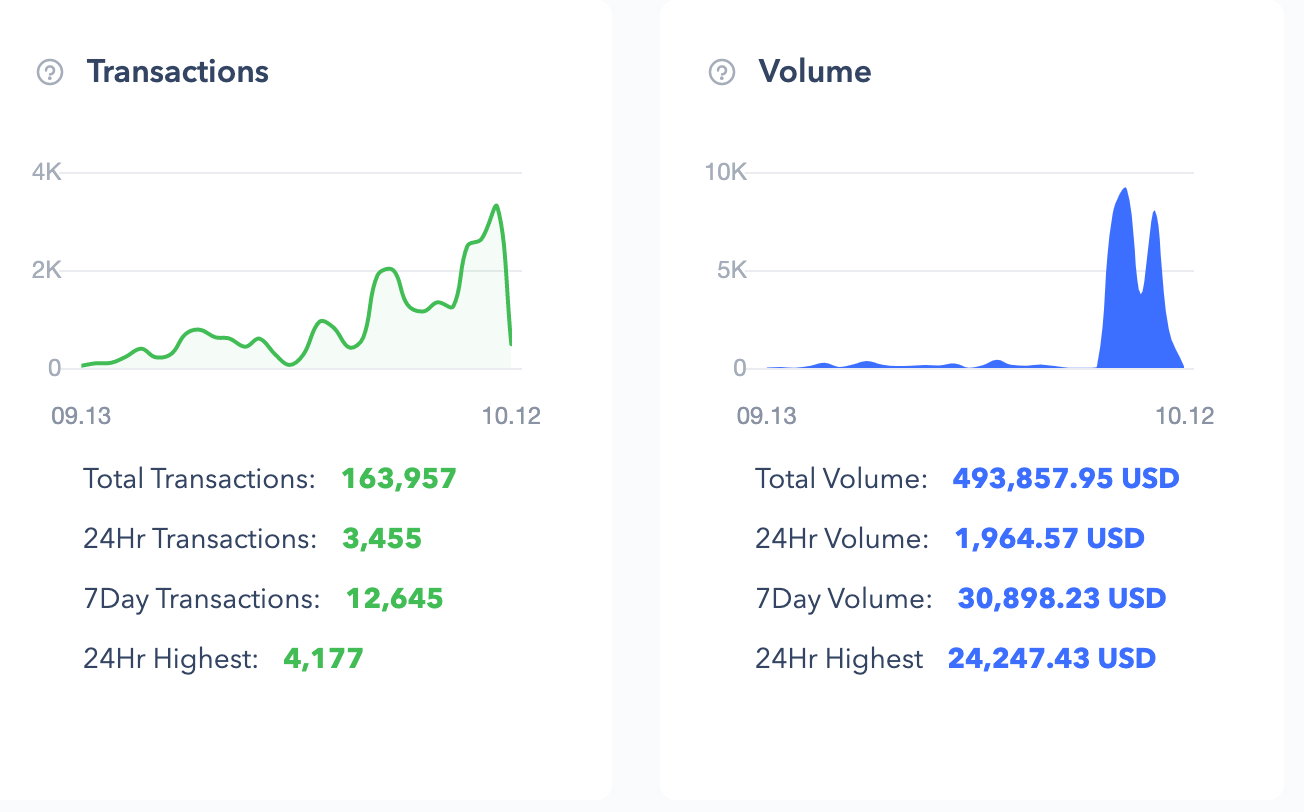1304x812 pixels.
Task: Click the help icon beside Volume
Action: [722, 72]
